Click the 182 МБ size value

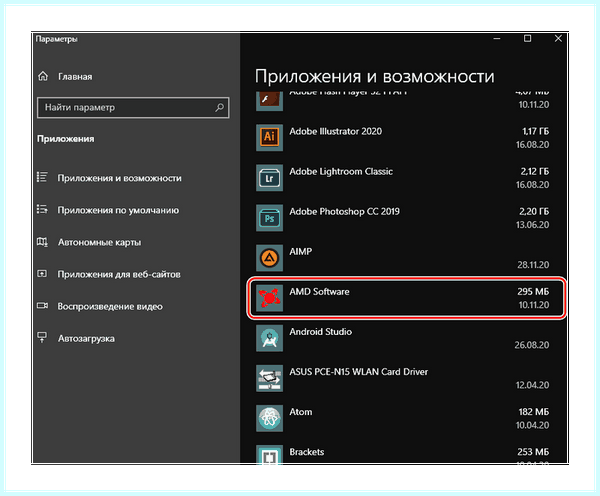point(533,412)
